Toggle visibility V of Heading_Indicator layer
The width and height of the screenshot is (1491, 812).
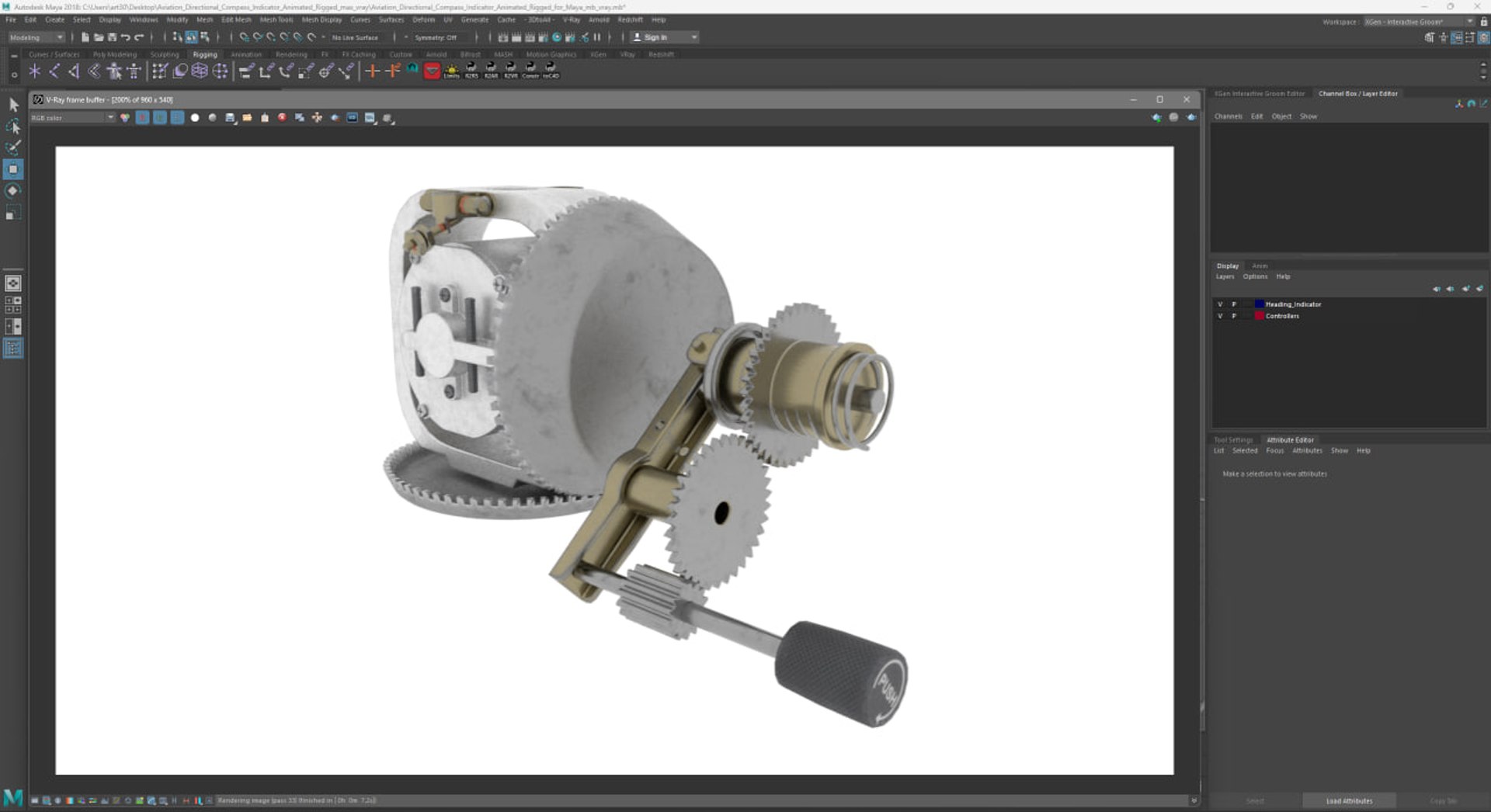click(1220, 304)
